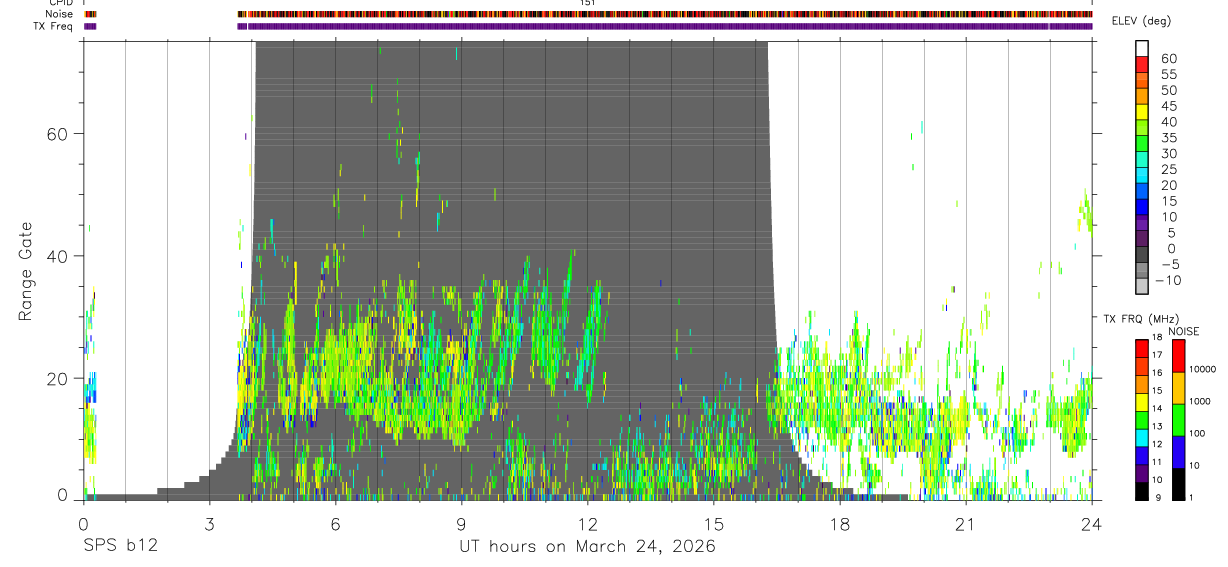The image size is (1228, 567).
Task: Click the 'NOISE' legend title
Action: tap(1184, 331)
